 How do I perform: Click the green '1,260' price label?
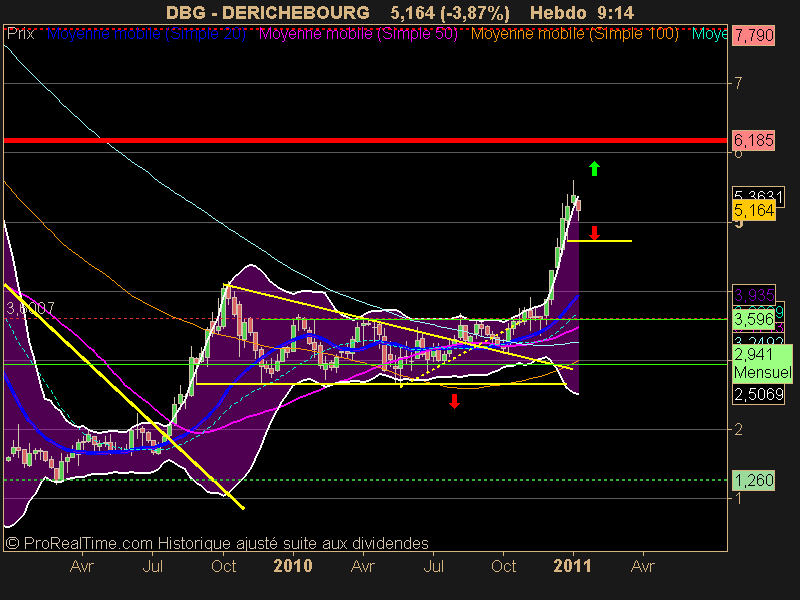754,480
